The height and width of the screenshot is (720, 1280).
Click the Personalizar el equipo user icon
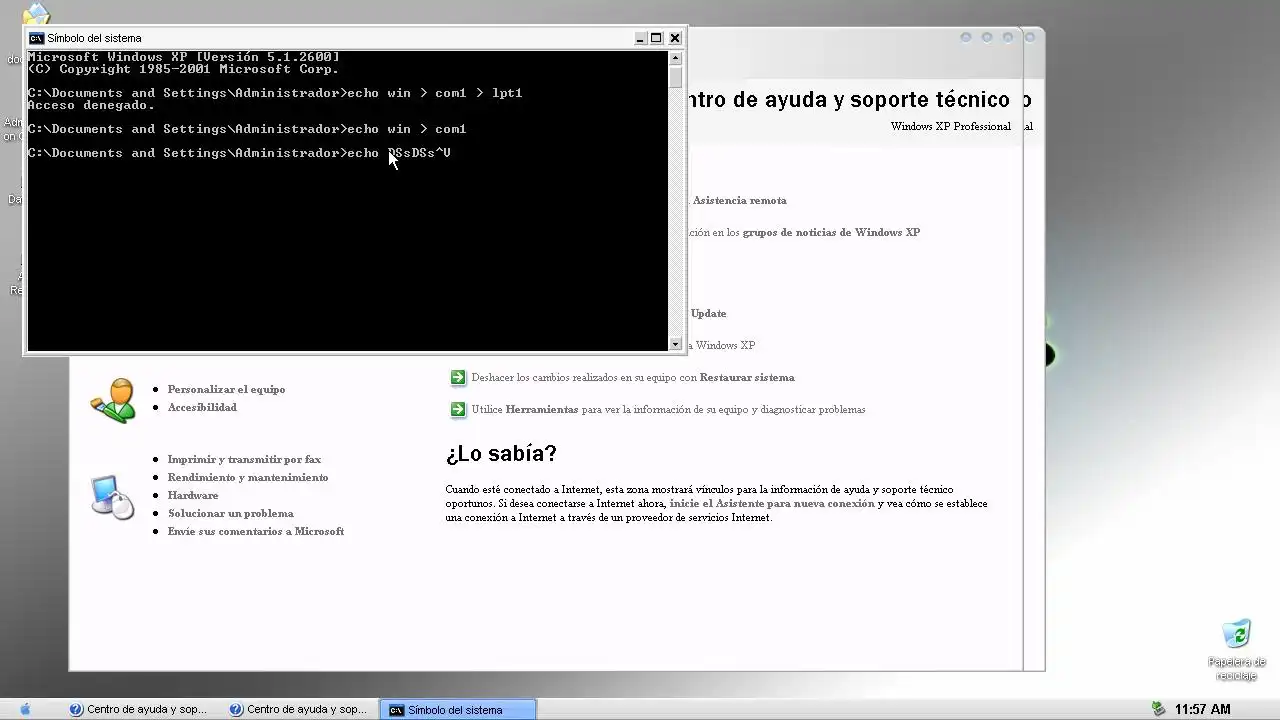[113, 400]
